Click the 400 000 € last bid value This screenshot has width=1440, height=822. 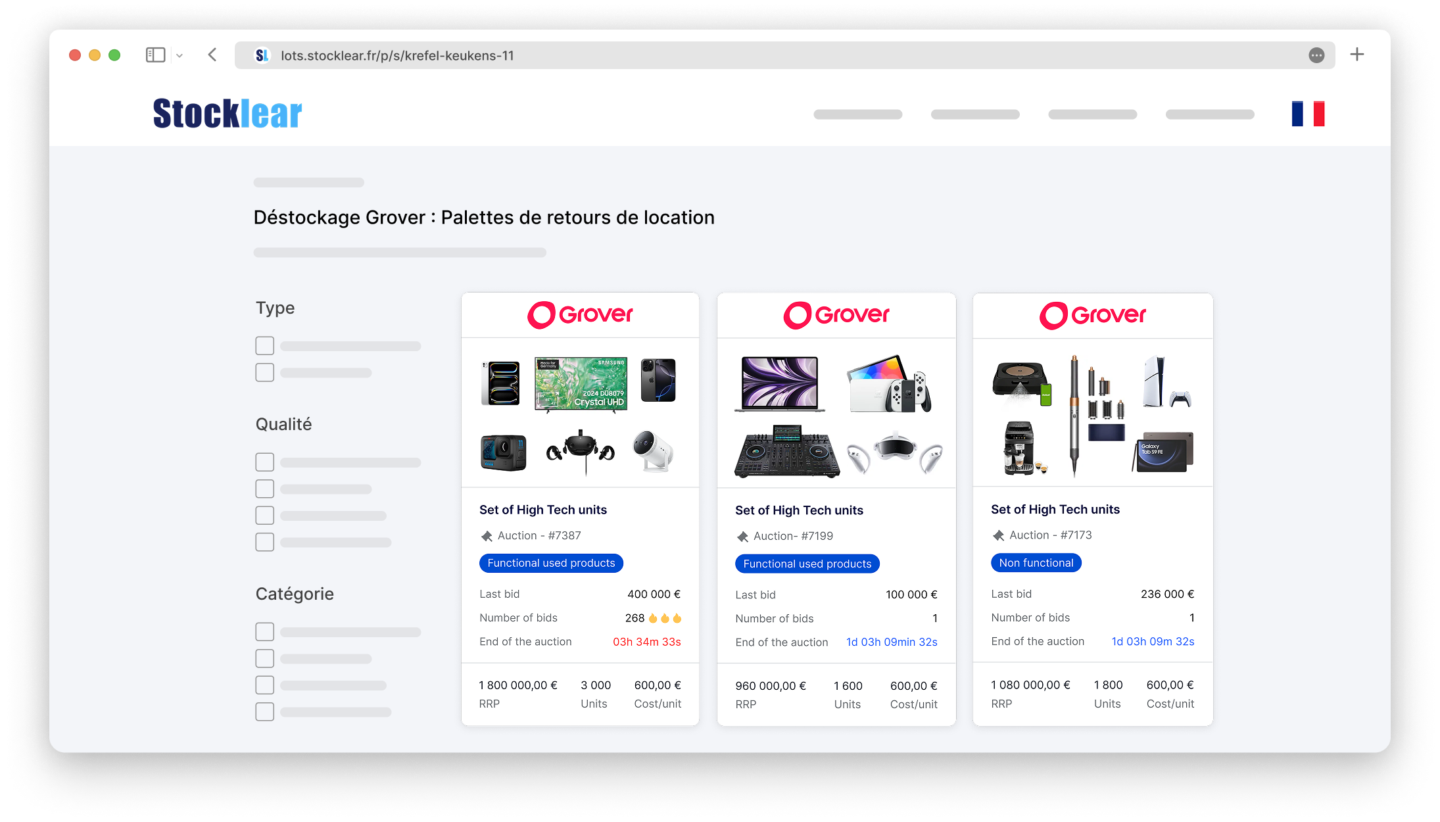[654, 594]
